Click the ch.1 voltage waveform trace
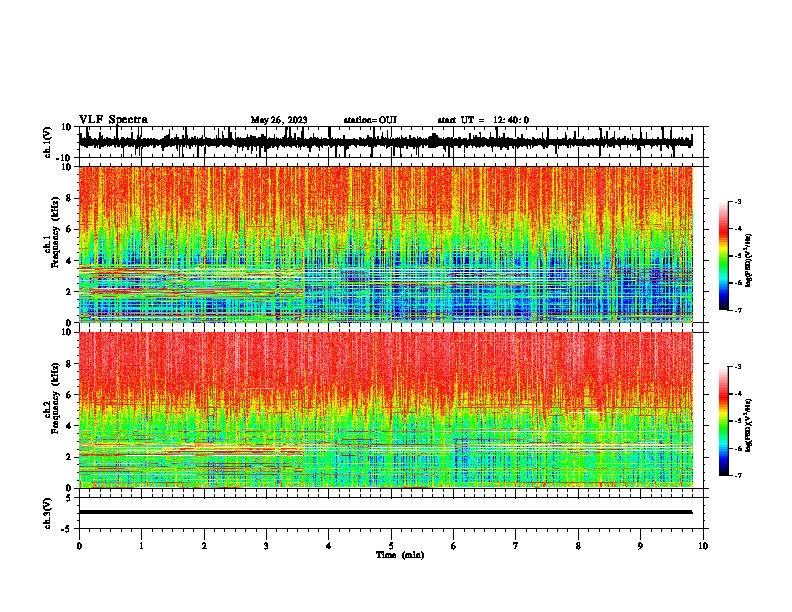Image resolution: width=792 pixels, height=612 pixels. click(x=385, y=142)
